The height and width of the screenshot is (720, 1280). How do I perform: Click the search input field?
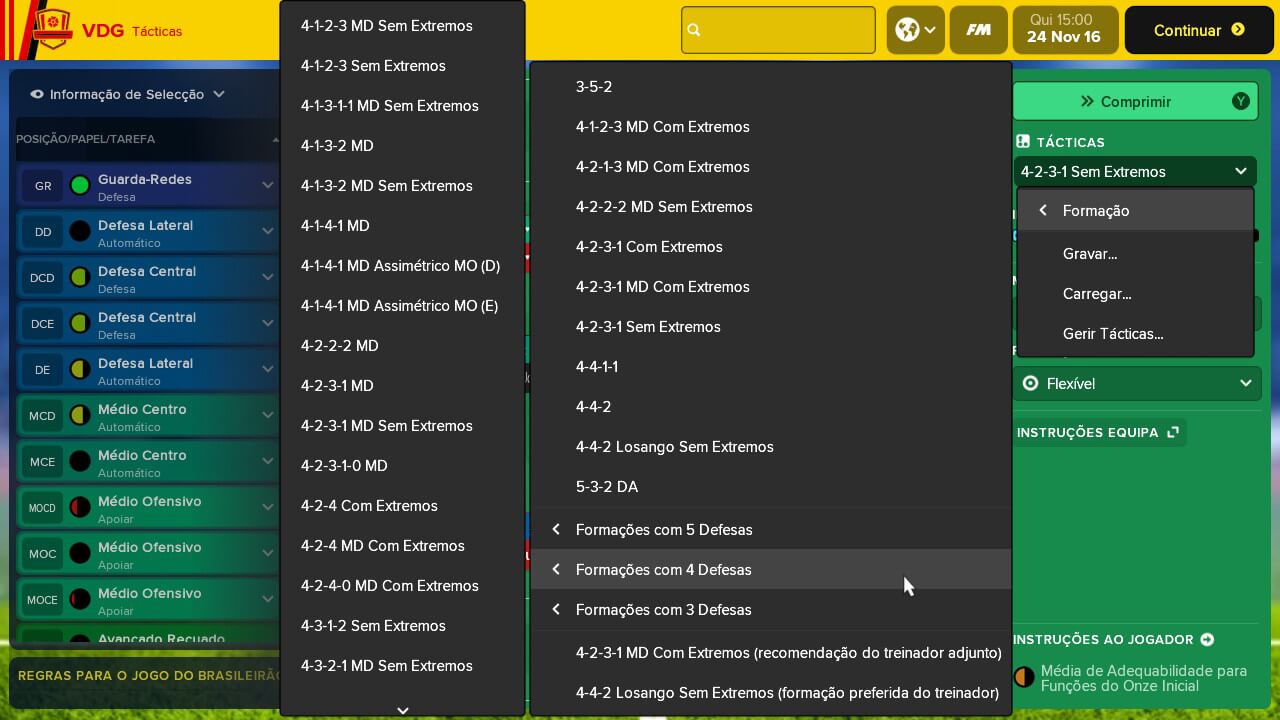pos(778,29)
